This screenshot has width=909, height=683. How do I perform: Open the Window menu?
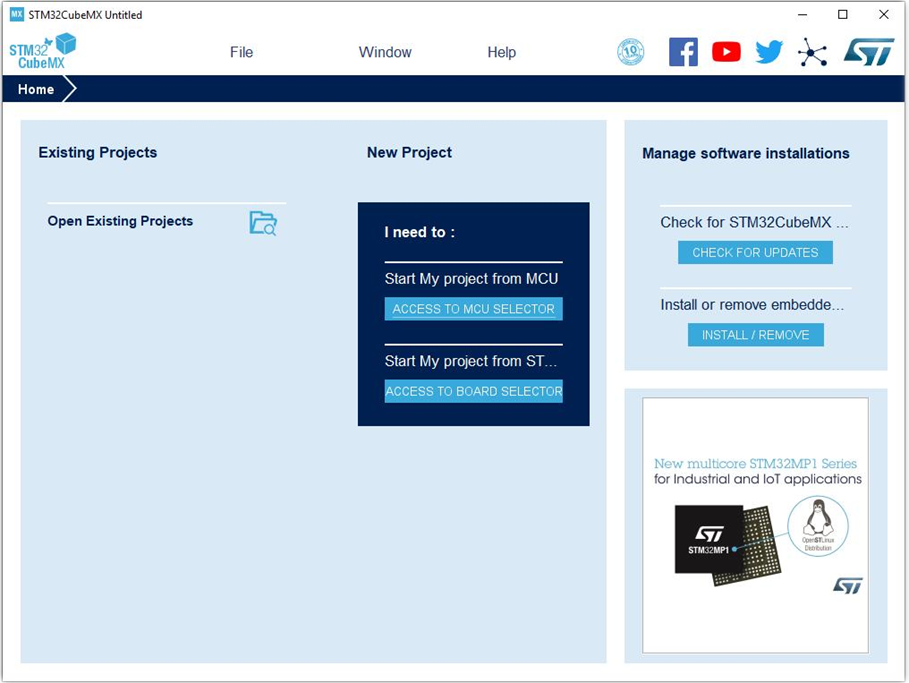[x=385, y=52]
